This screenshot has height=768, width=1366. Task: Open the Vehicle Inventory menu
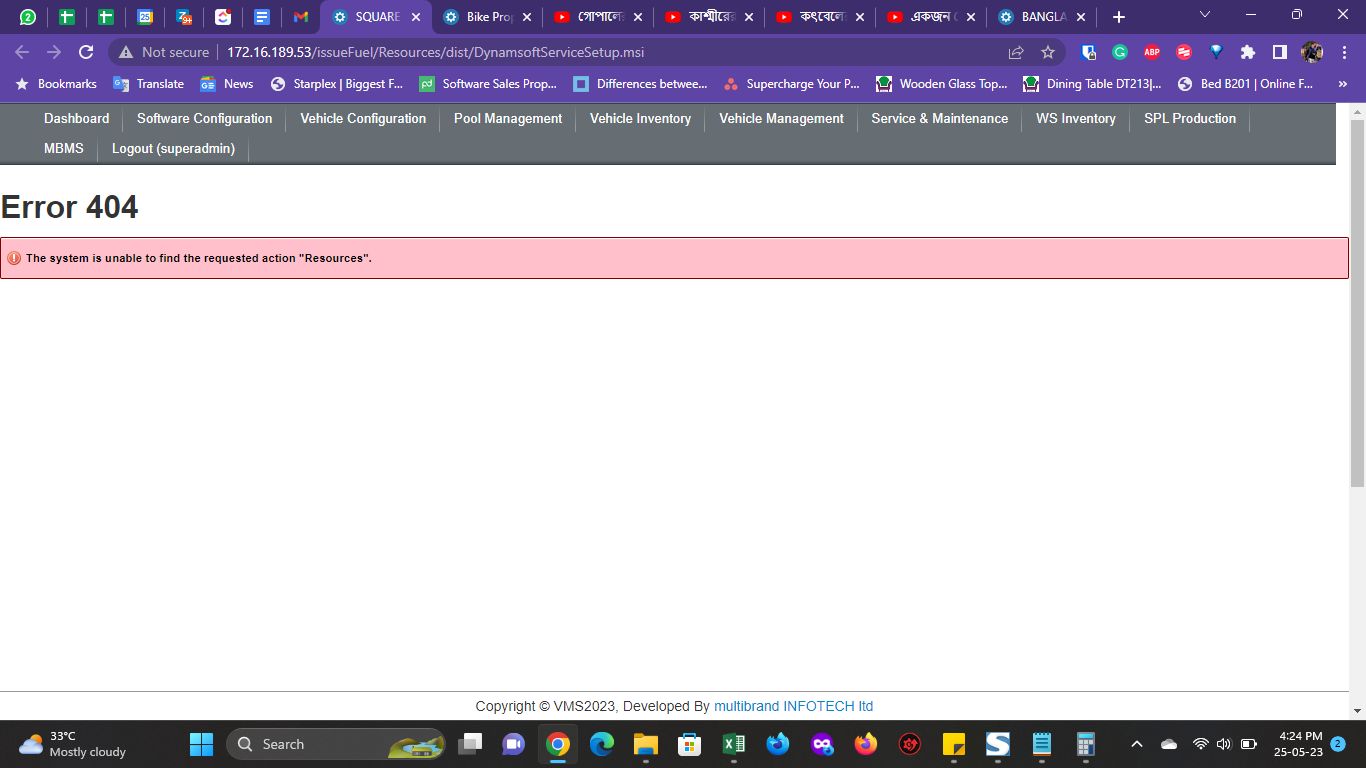click(641, 118)
